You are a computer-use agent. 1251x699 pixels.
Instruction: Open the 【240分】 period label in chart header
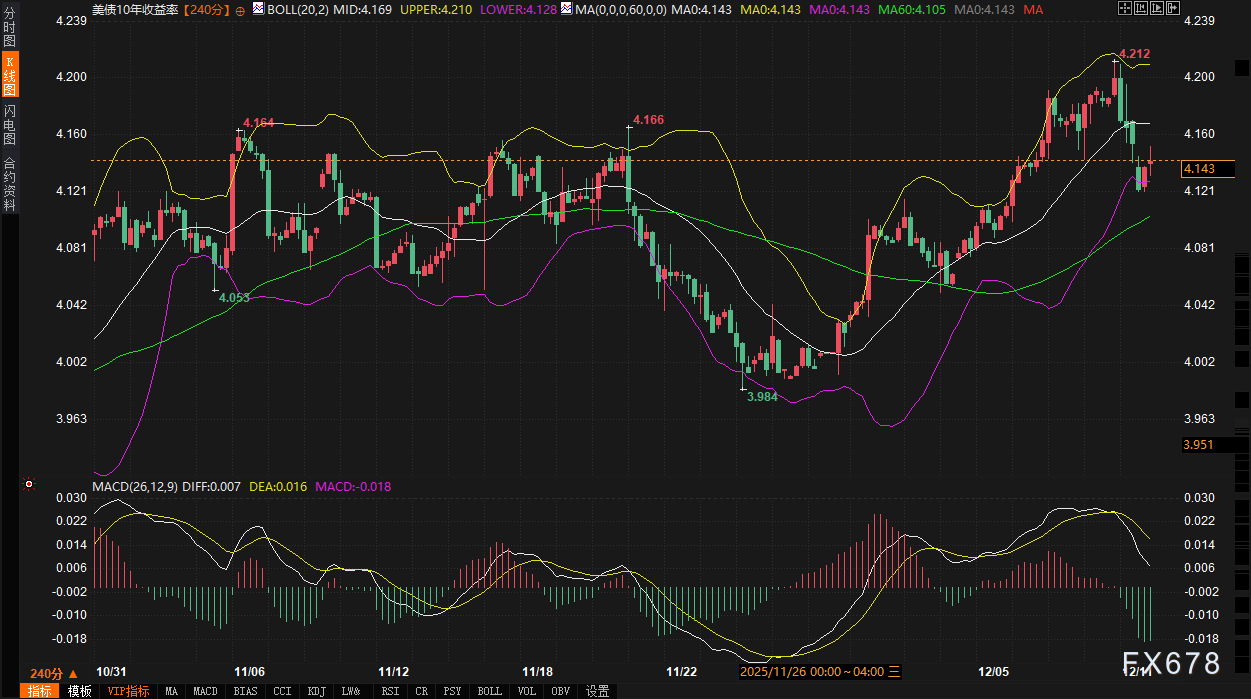208,9
